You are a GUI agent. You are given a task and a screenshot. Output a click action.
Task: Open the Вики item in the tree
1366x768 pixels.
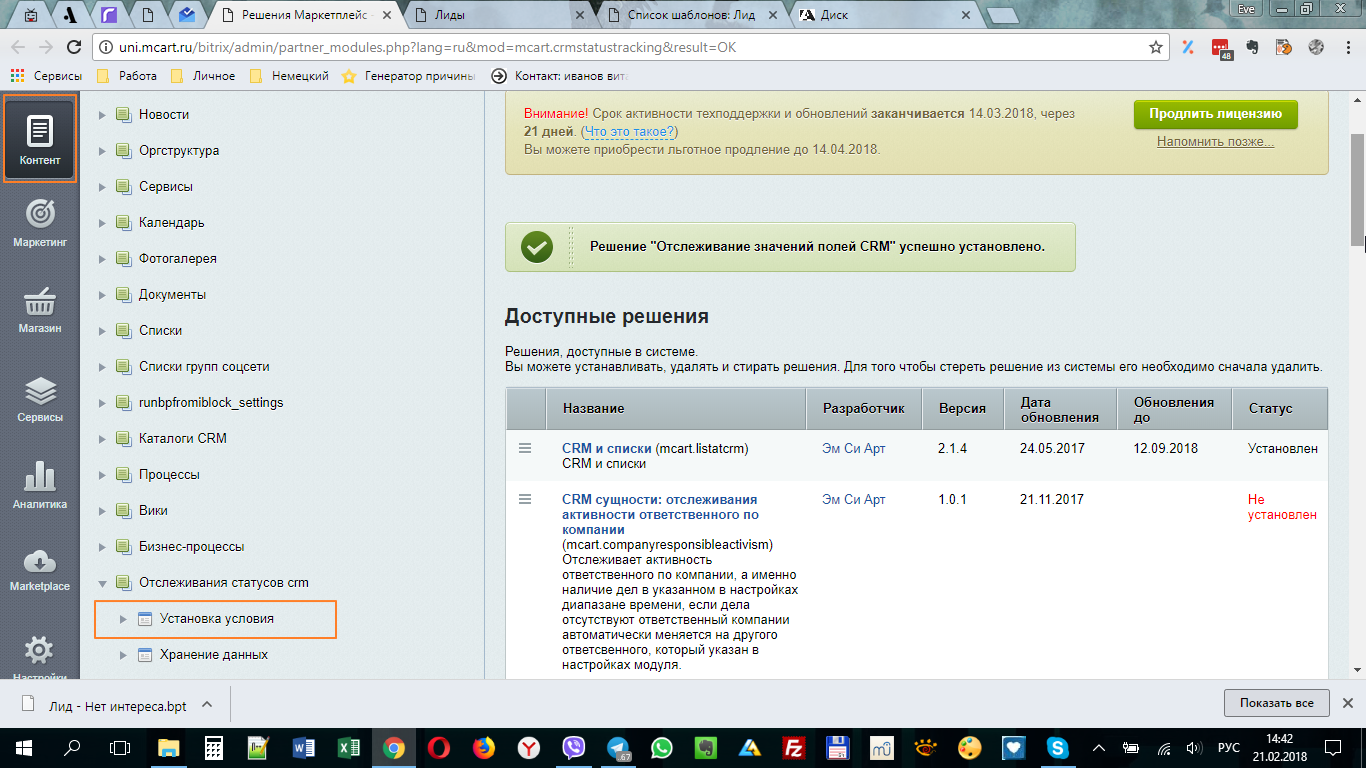tap(153, 511)
